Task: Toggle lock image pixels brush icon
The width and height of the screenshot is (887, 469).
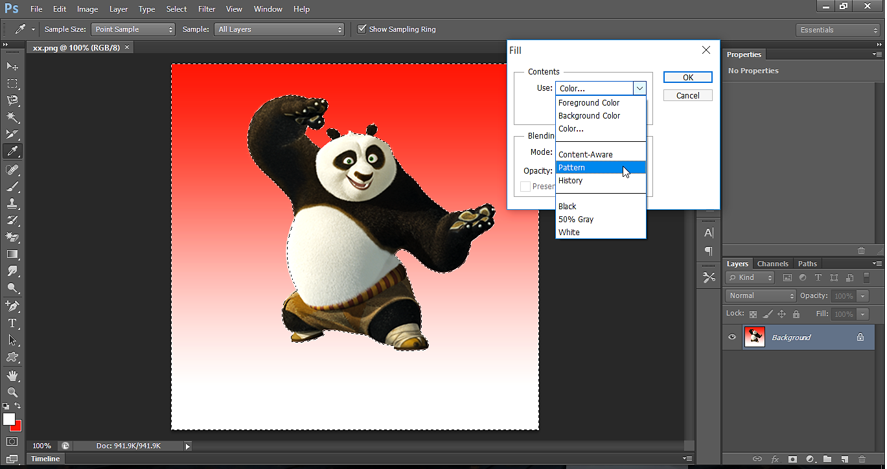Action: (x=768, y=314)
